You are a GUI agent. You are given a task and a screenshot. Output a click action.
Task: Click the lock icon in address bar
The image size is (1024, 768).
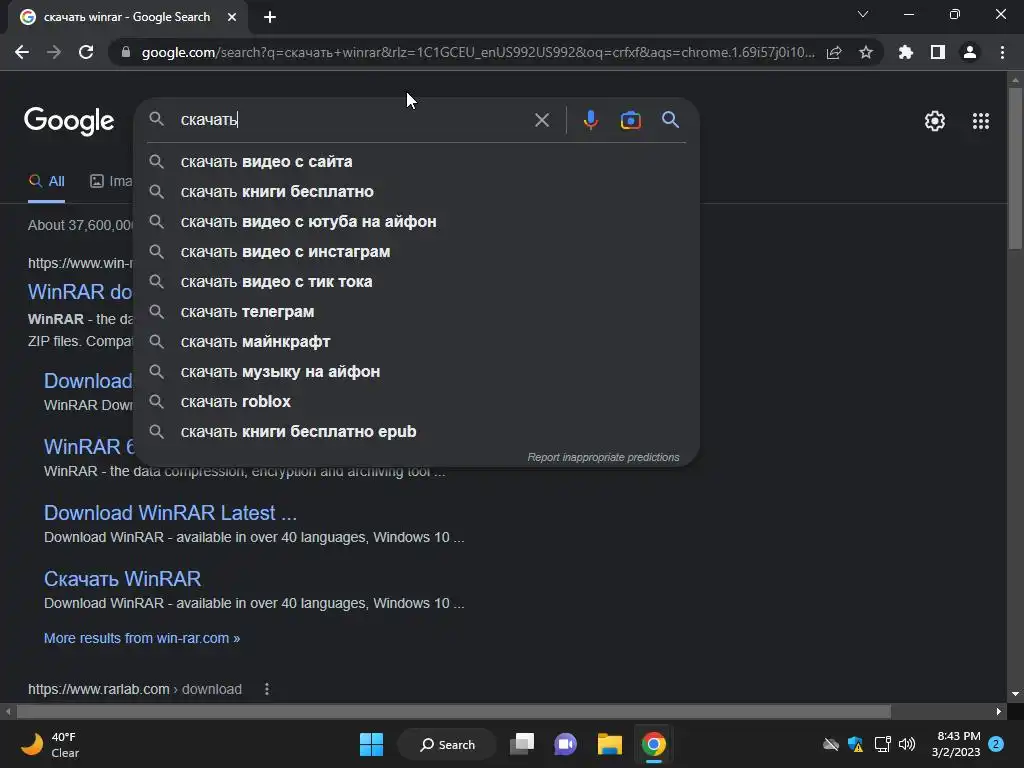126,52
